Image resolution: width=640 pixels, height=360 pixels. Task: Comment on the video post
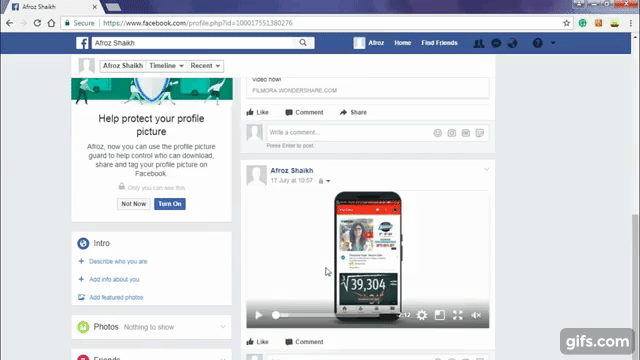point(304,342)
